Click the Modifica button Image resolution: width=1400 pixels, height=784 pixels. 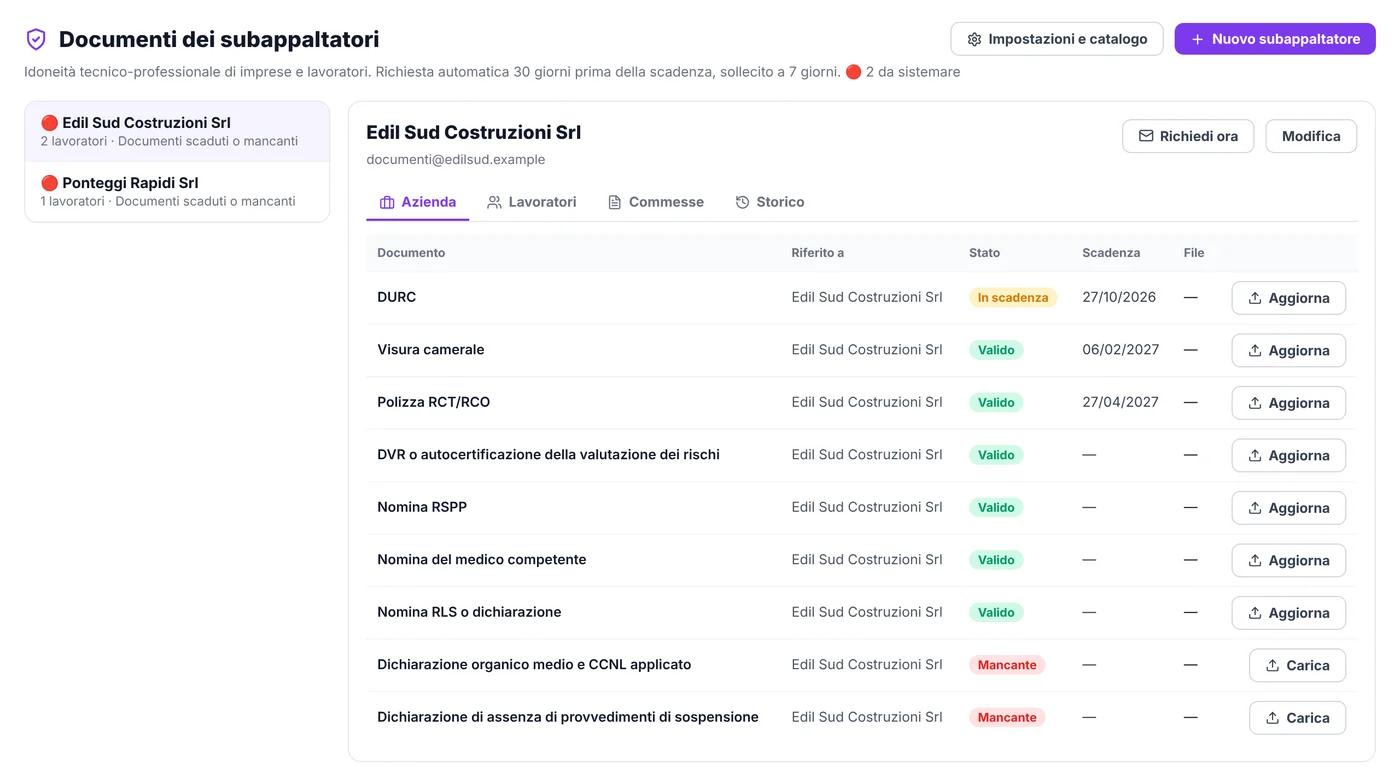coord(1311,136)
